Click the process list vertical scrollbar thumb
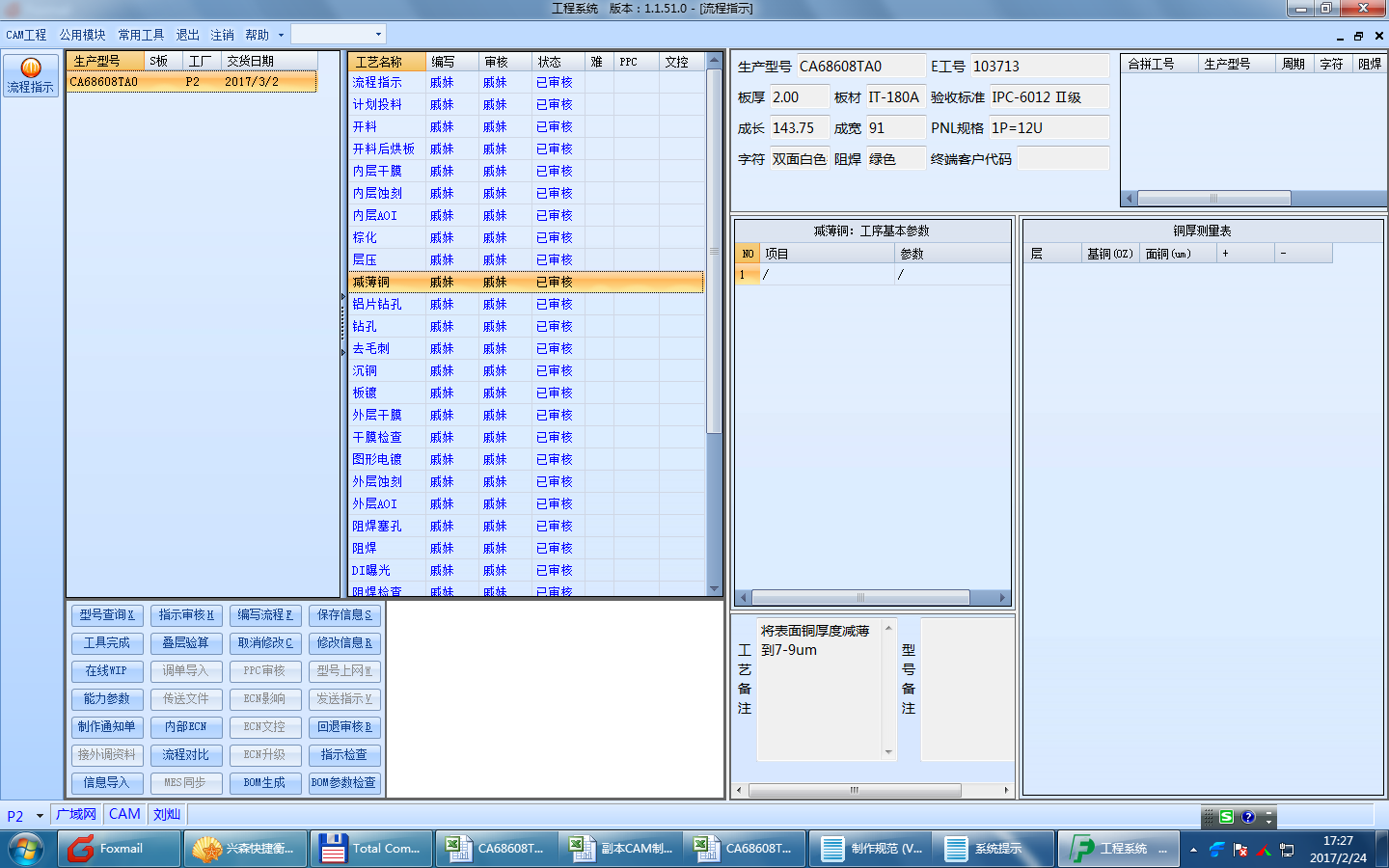The width and height of the screenshot is (1389, 868). (x=715, y=251)
